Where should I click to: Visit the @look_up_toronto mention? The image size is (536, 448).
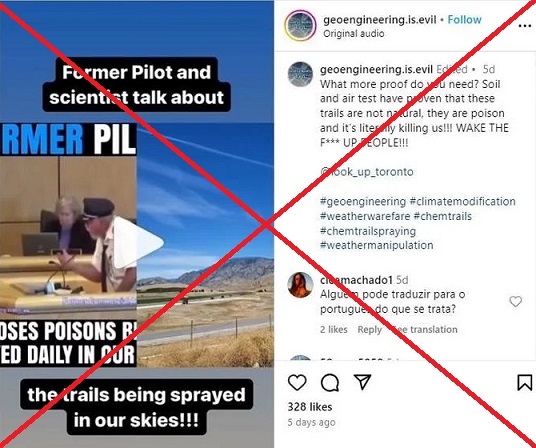(x=367, y=172)
